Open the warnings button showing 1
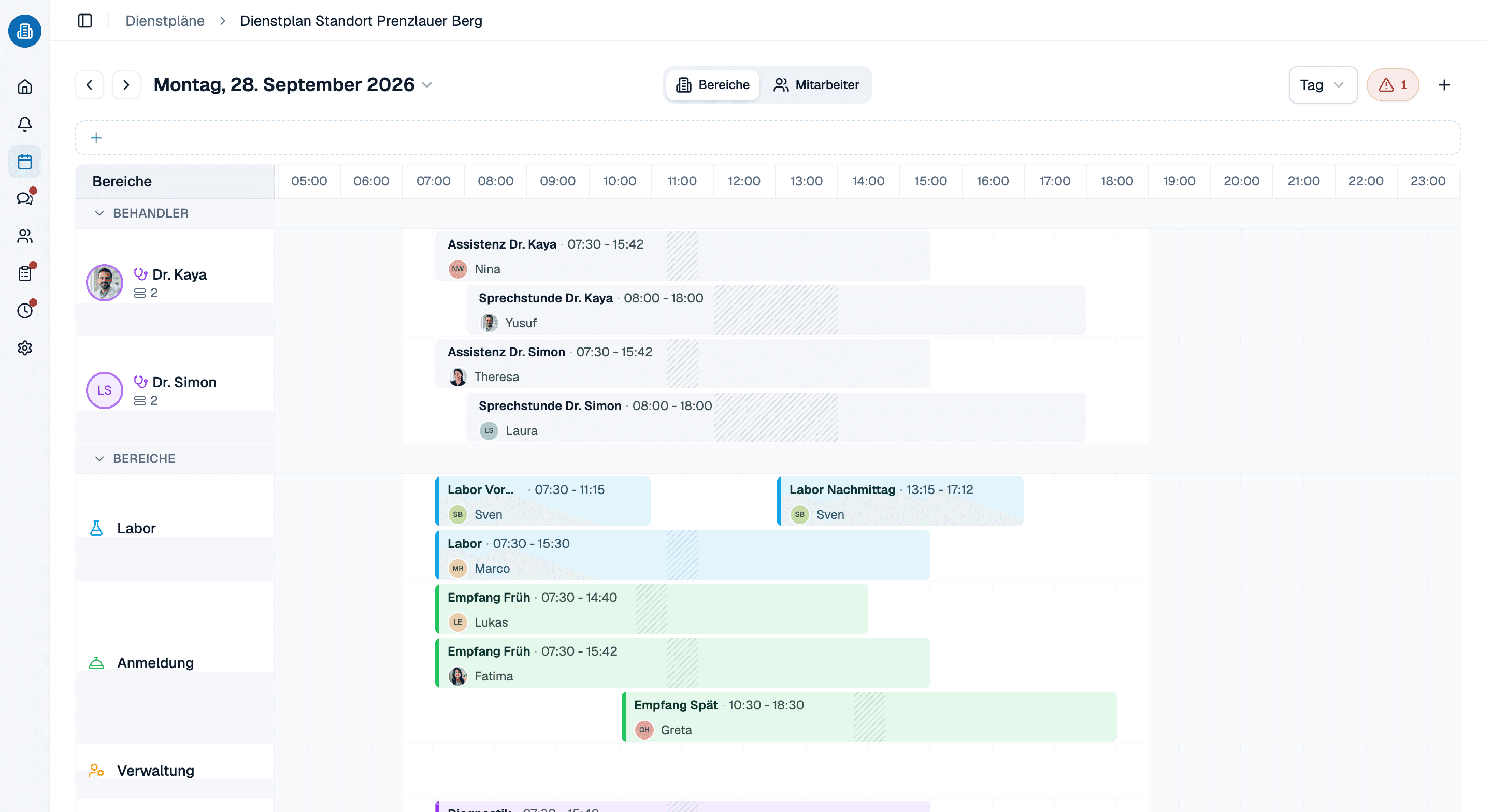The width and height of the screenshot is (1492, 812). click(1393, 85)
